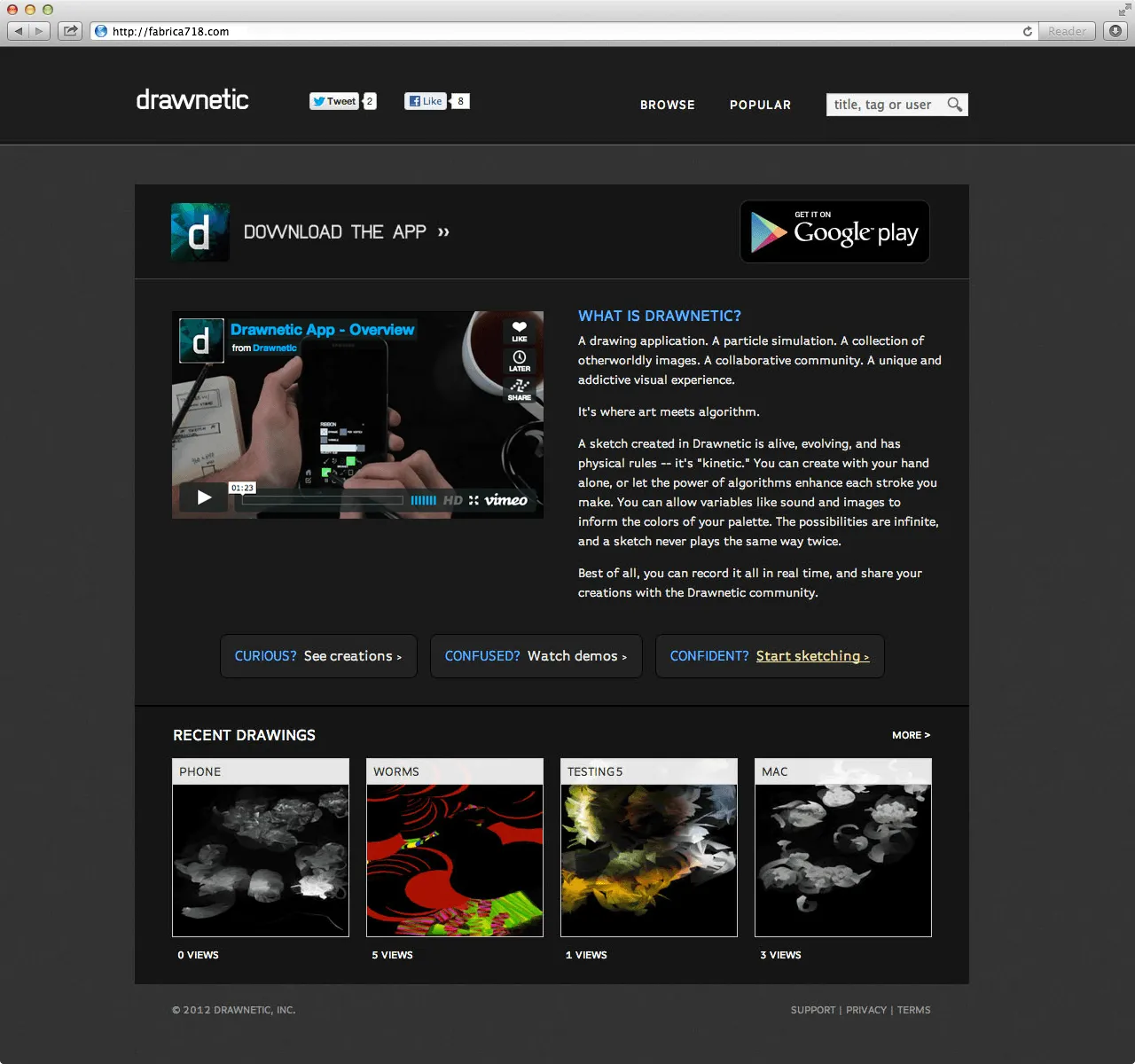Screen dimensions: 1135x1064
Task: Click the video progress bar
Action: pyautogui.click(x=323, y=500)
